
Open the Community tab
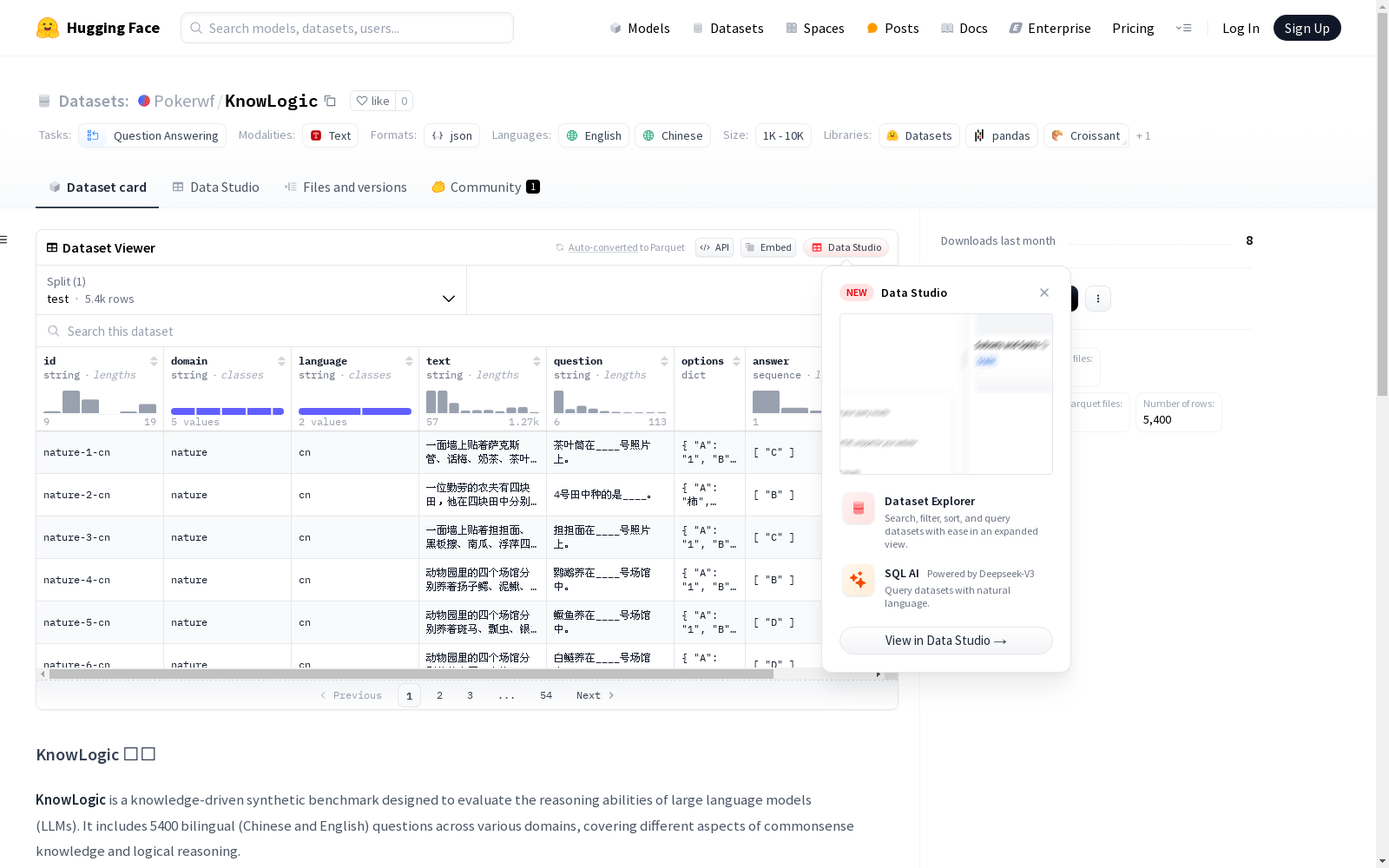tap(484, 187)
